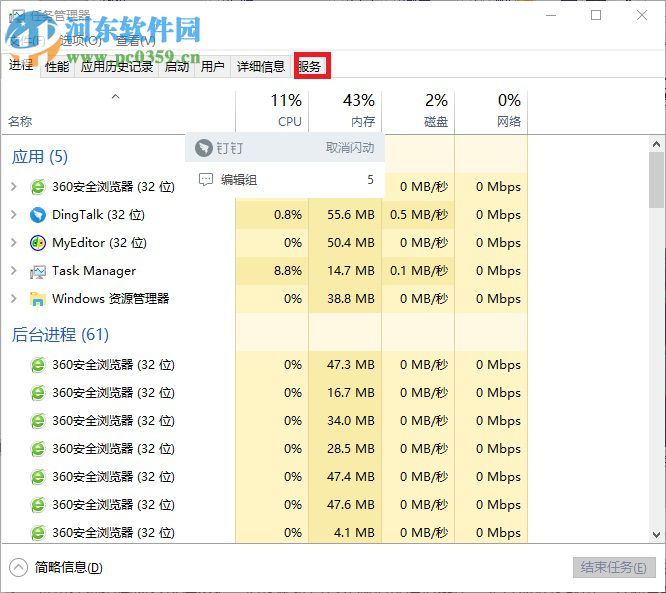This screenshot has height=593, width=666.
Task: Select the Task Manager row name
Action: point(94,271)
